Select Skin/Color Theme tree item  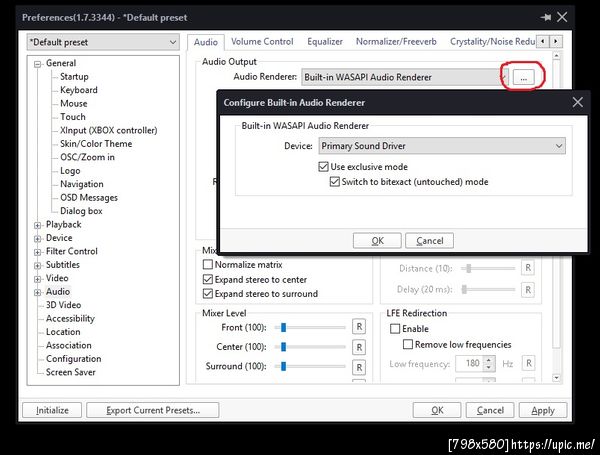(x=96, y=144)
